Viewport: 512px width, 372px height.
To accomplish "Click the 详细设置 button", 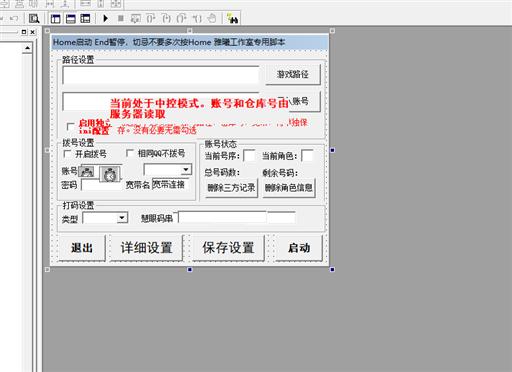I will pyautogui.click(x=147, y=248).
